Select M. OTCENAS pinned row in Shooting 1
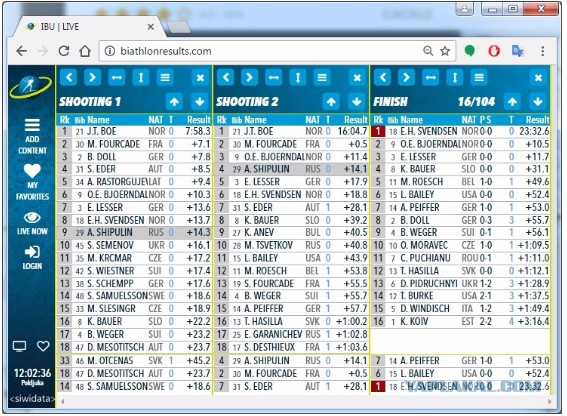This screenshot has height=416, width=567. tap(134, 361)
